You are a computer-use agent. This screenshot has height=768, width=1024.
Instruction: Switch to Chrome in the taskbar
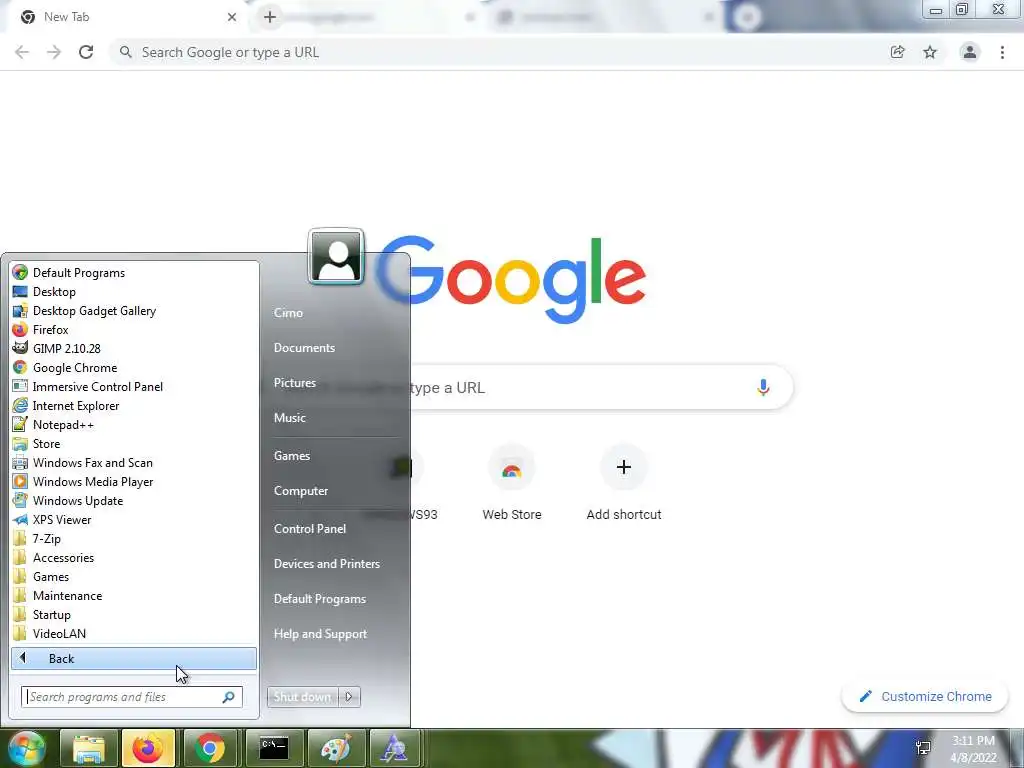click(210, 748)
